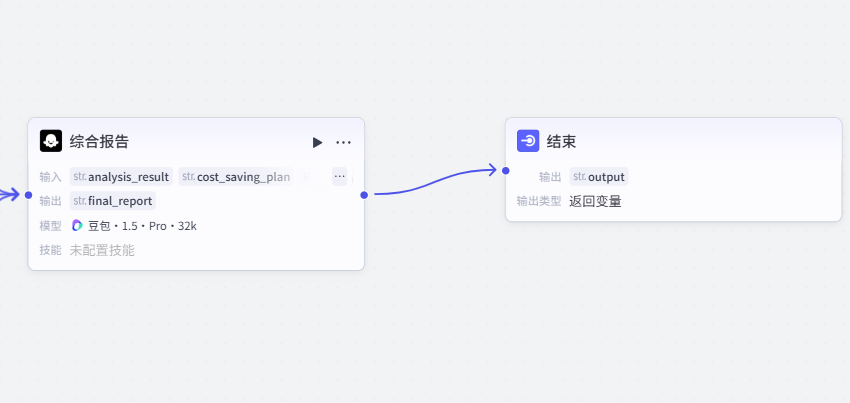Click the purple 结束 node icon
Viewport: 850px width, 403px height.
pos(528,141)
